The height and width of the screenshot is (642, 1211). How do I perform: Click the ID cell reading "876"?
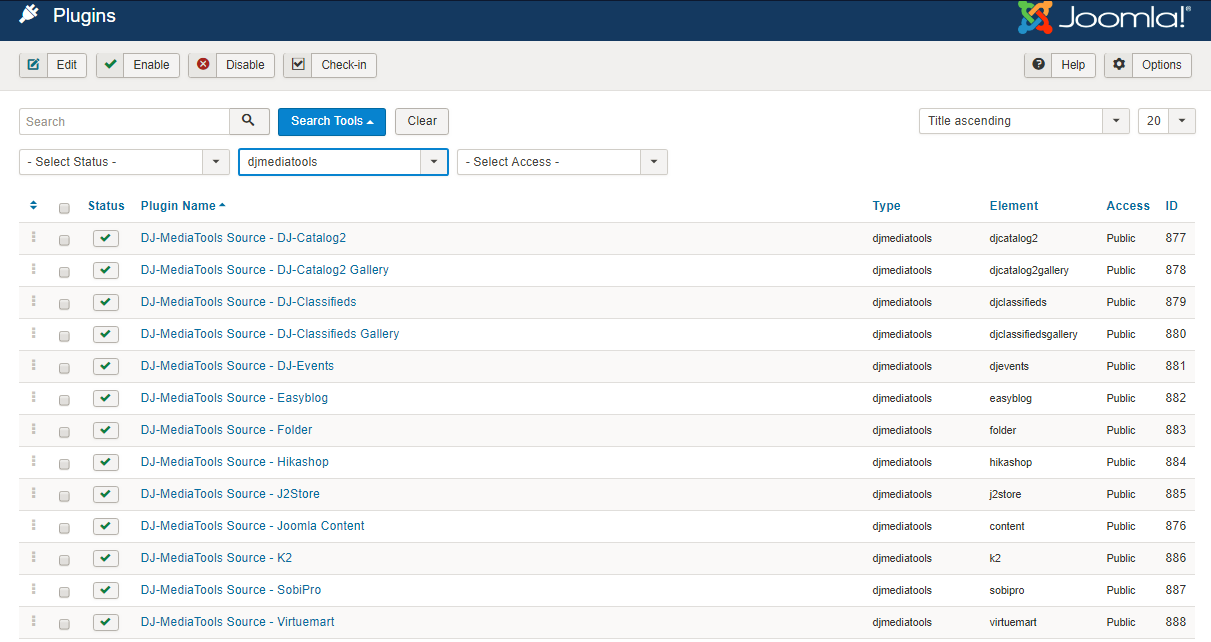(x=1175, y=526)
